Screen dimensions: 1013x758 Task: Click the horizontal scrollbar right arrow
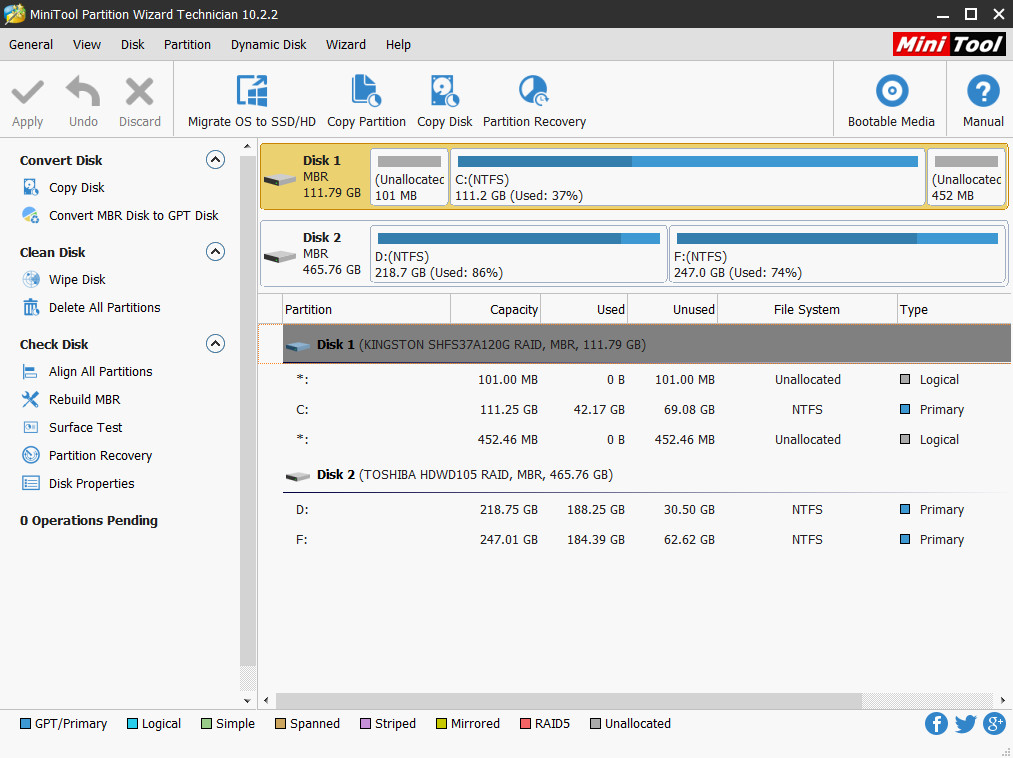pos(1003,700)
